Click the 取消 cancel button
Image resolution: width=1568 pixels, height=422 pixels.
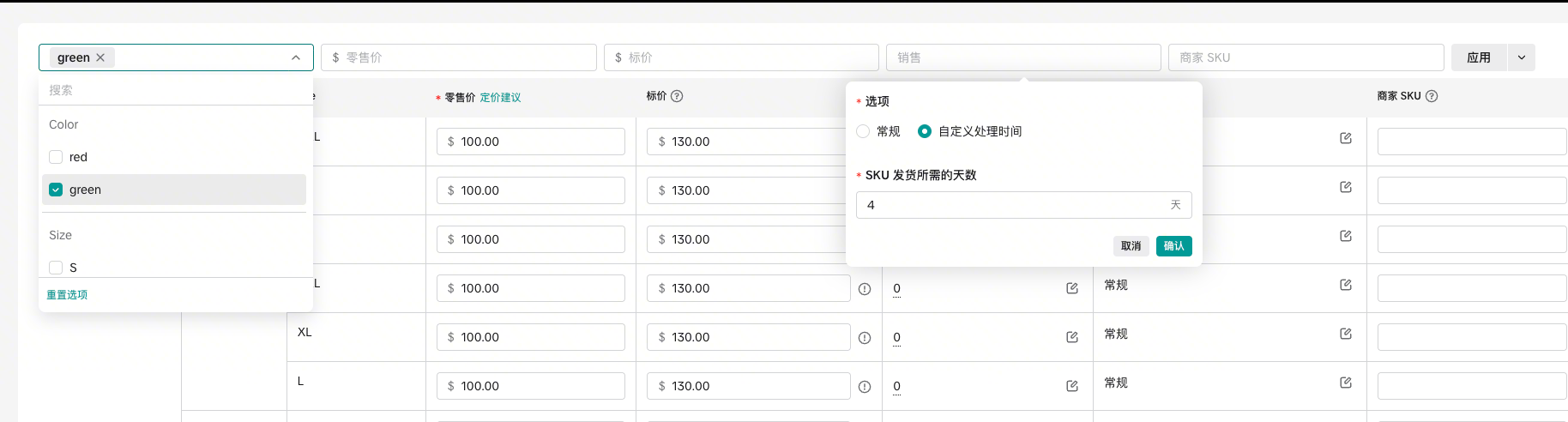point(1131,246)
